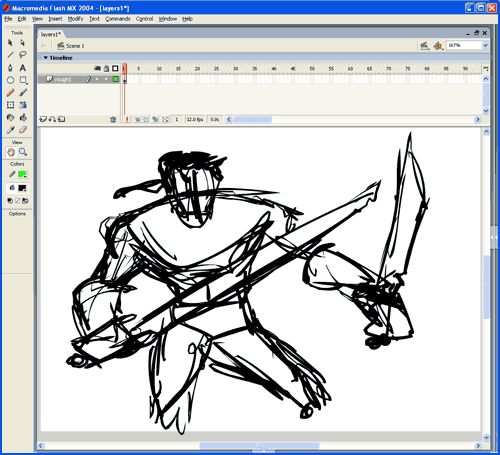500x455 pixels.
Task: Select the Eyedropper tool
Action: (10, 130)
